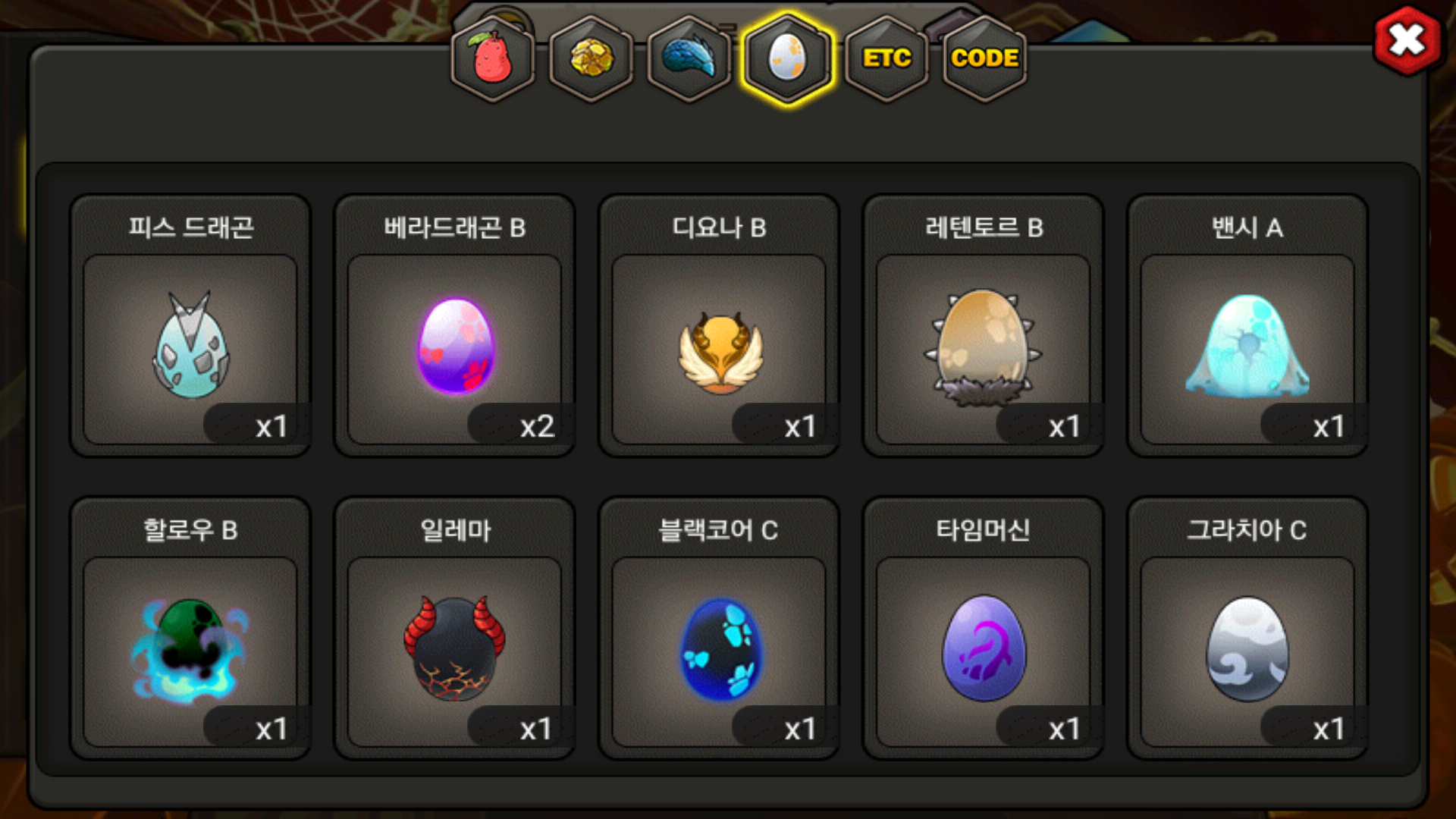This screenshot has height=819, width=1456.
Task: Select the highlighted egg tab
Action: click(788, 58)
